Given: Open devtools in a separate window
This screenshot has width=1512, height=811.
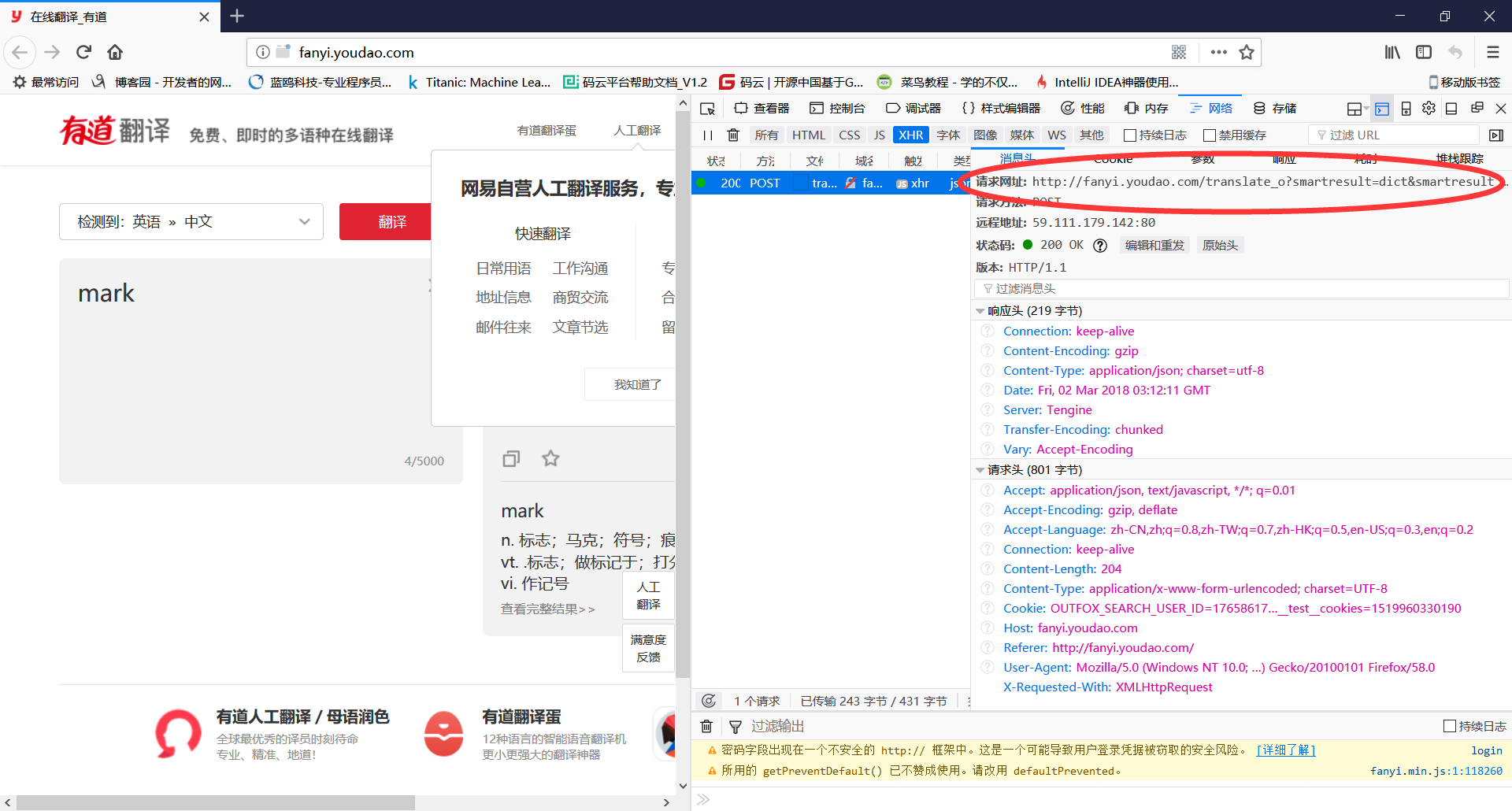Looking at the screenshot, I should click(1477, 109).
